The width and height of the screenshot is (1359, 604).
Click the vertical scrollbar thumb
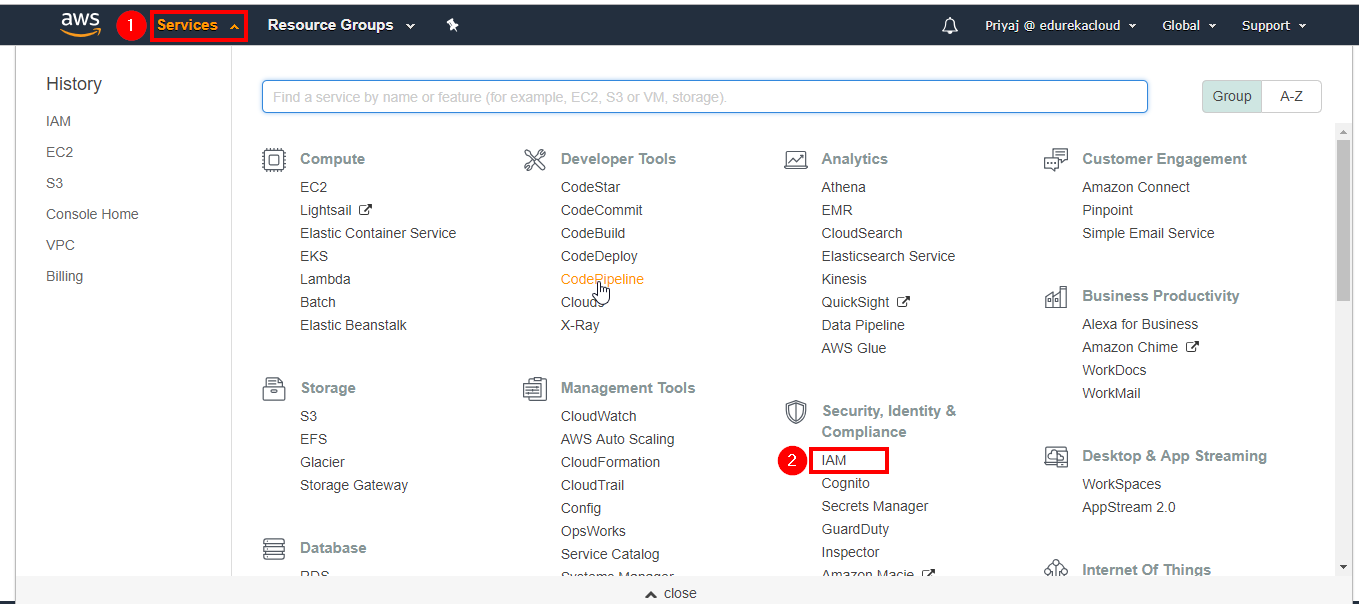(x=1343, y=220)
